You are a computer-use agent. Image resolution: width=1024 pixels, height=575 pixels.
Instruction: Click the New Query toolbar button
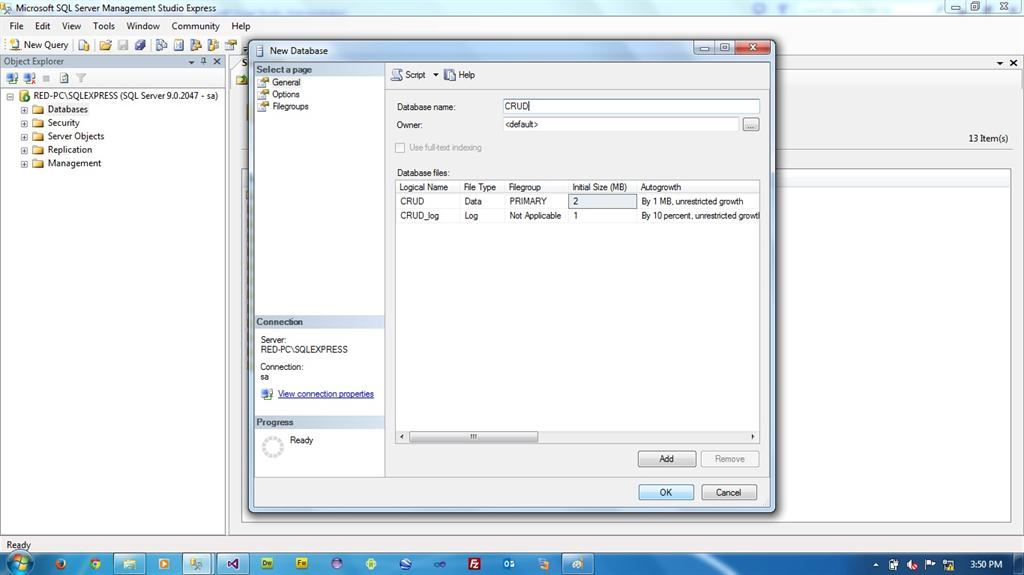coord(39,44)
